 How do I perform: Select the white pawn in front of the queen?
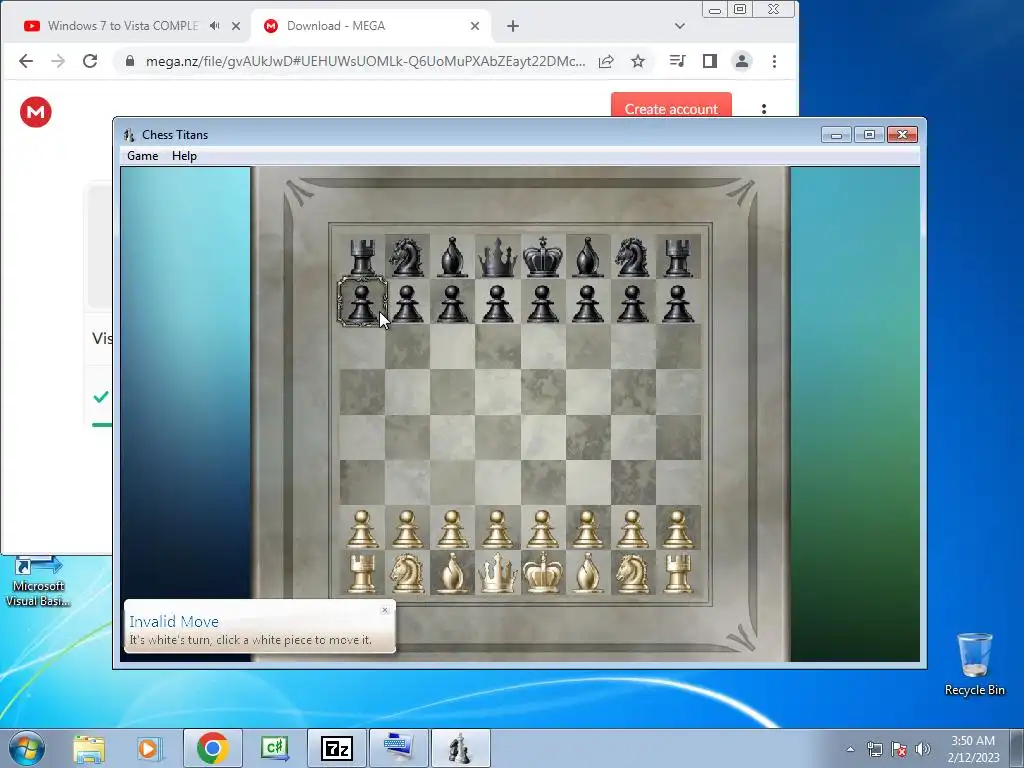(x=498, y=528)
